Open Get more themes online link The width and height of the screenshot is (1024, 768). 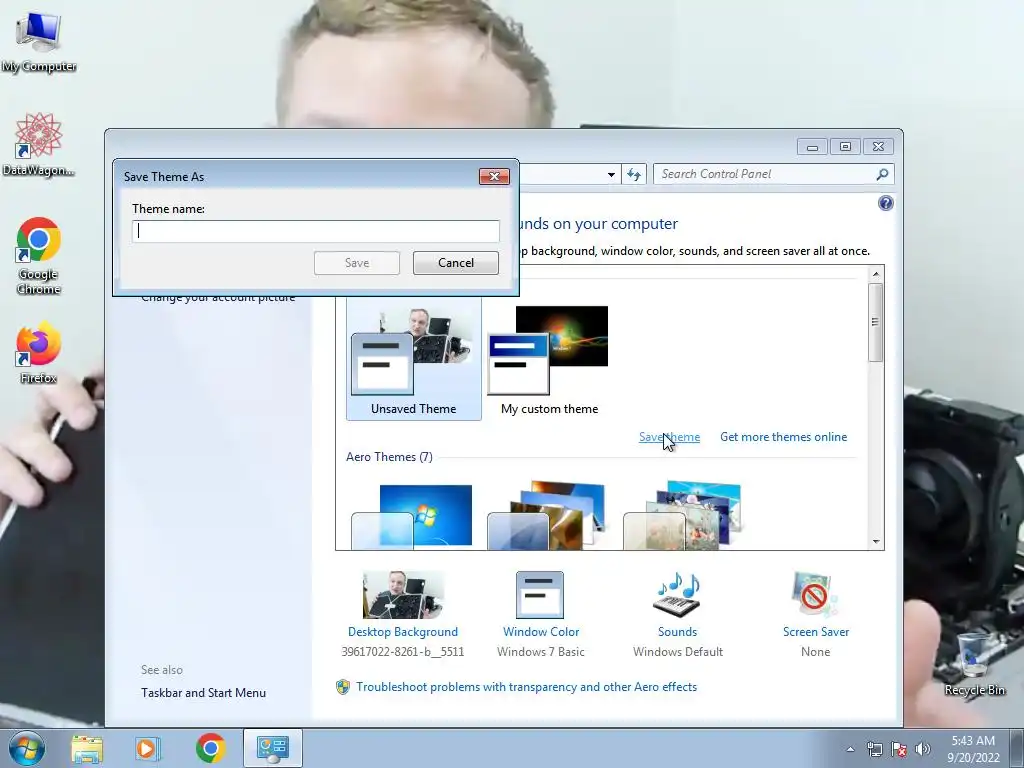784,437
